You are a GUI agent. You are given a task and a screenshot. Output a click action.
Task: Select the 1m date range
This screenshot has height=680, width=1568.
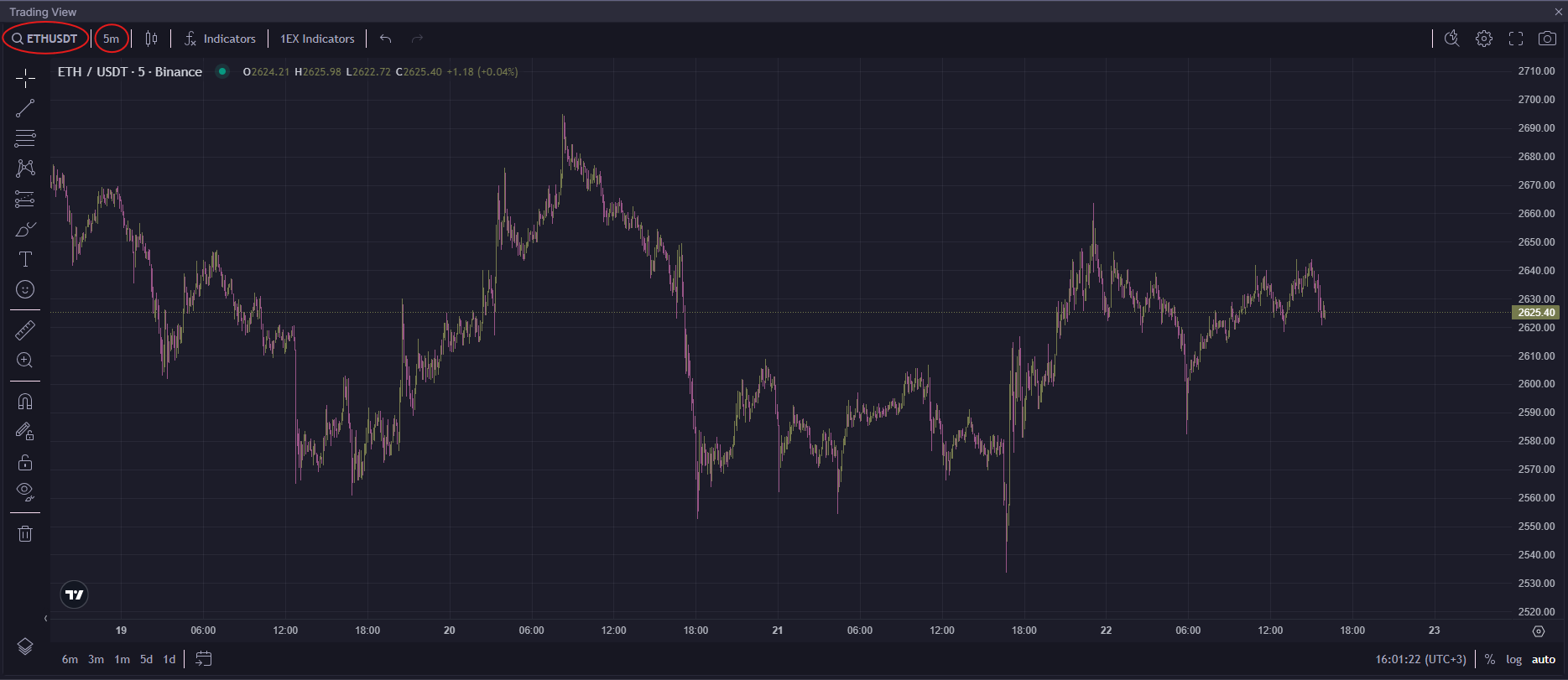pyautogui.click(x=122, y=659)
